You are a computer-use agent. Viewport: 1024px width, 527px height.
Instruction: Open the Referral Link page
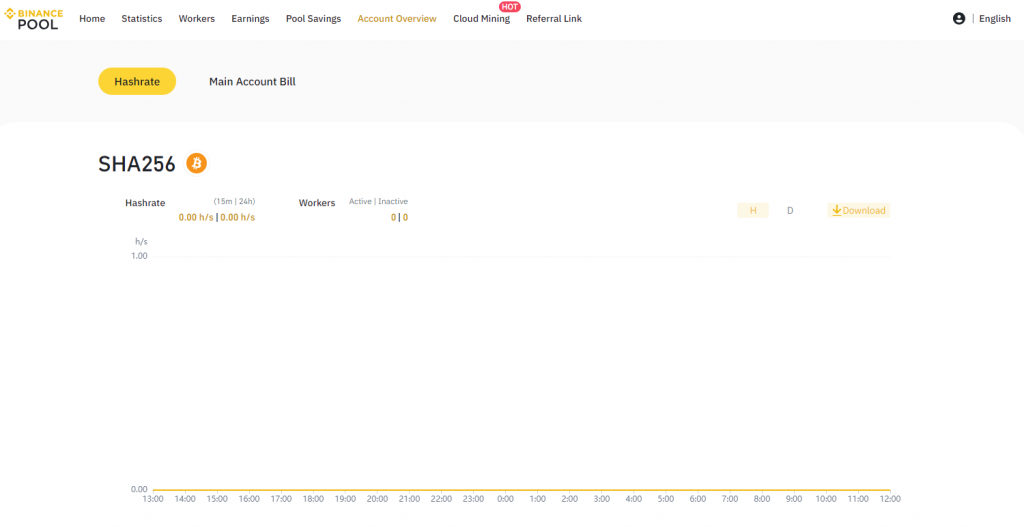[554, 19]
